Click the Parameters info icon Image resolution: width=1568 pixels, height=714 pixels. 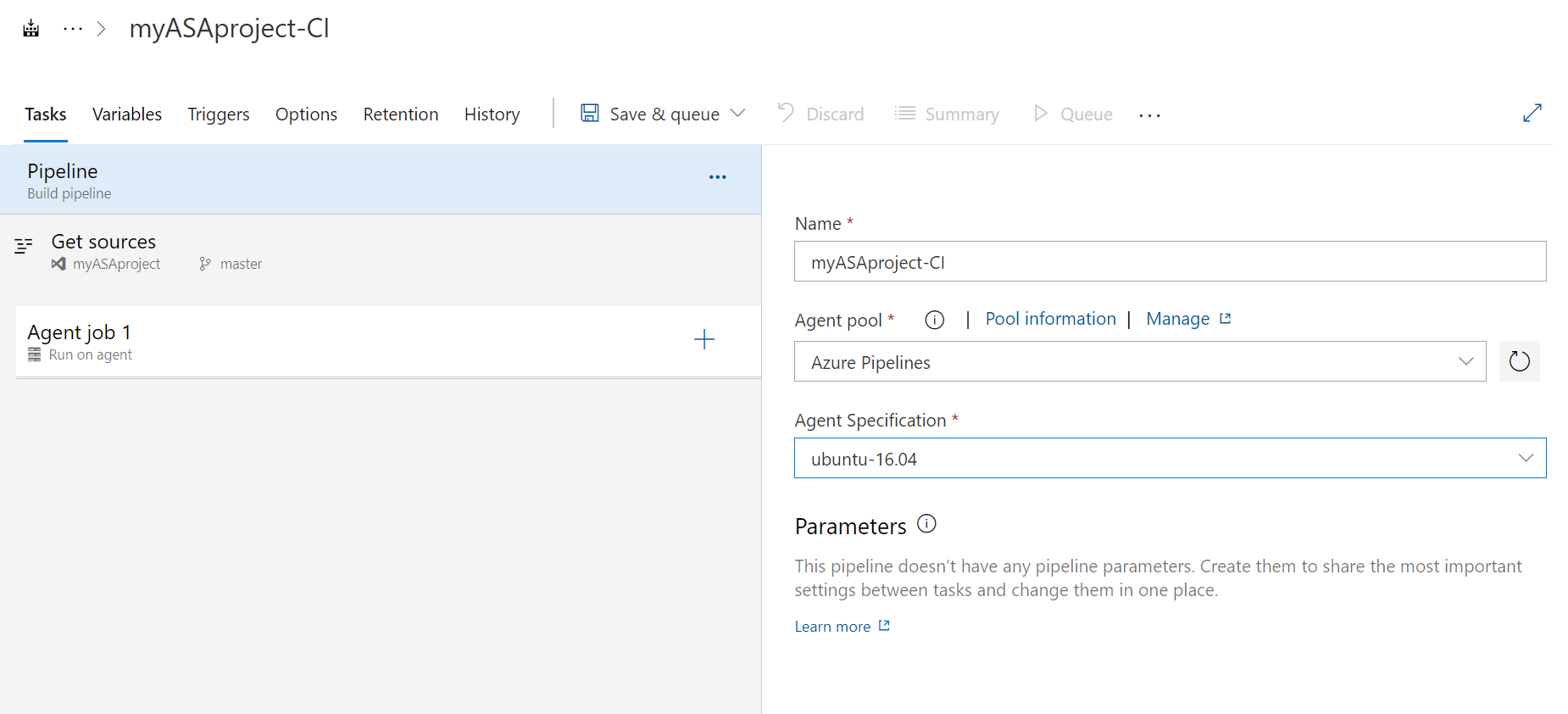pyautogui.click(x=926, y=524)
